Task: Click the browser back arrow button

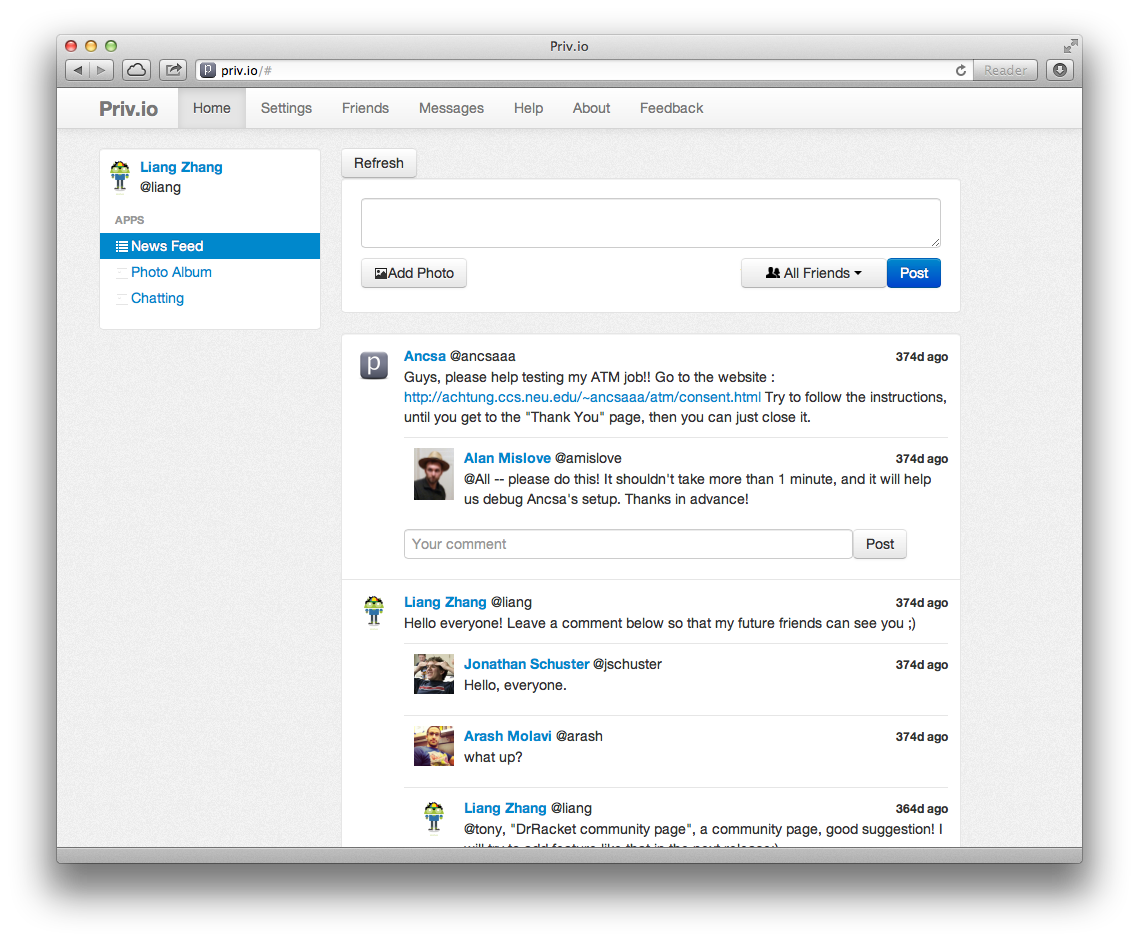Action: click(x=78, y=70)
